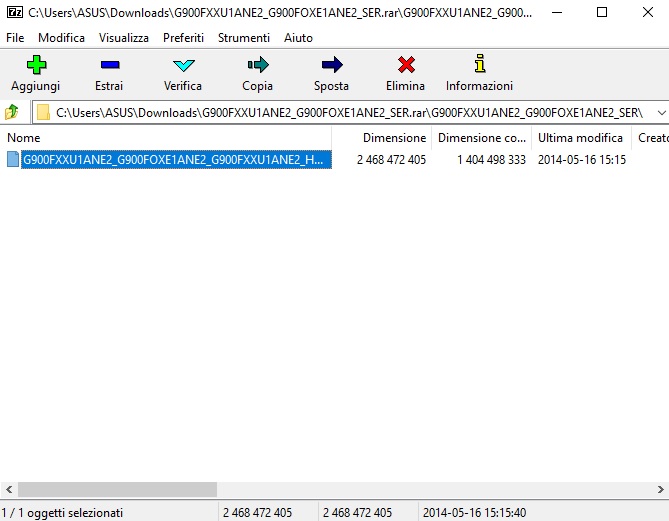Click horizontal scrollbar left arrow
Viewport: 669px width, 521px height.
[9, 489]
